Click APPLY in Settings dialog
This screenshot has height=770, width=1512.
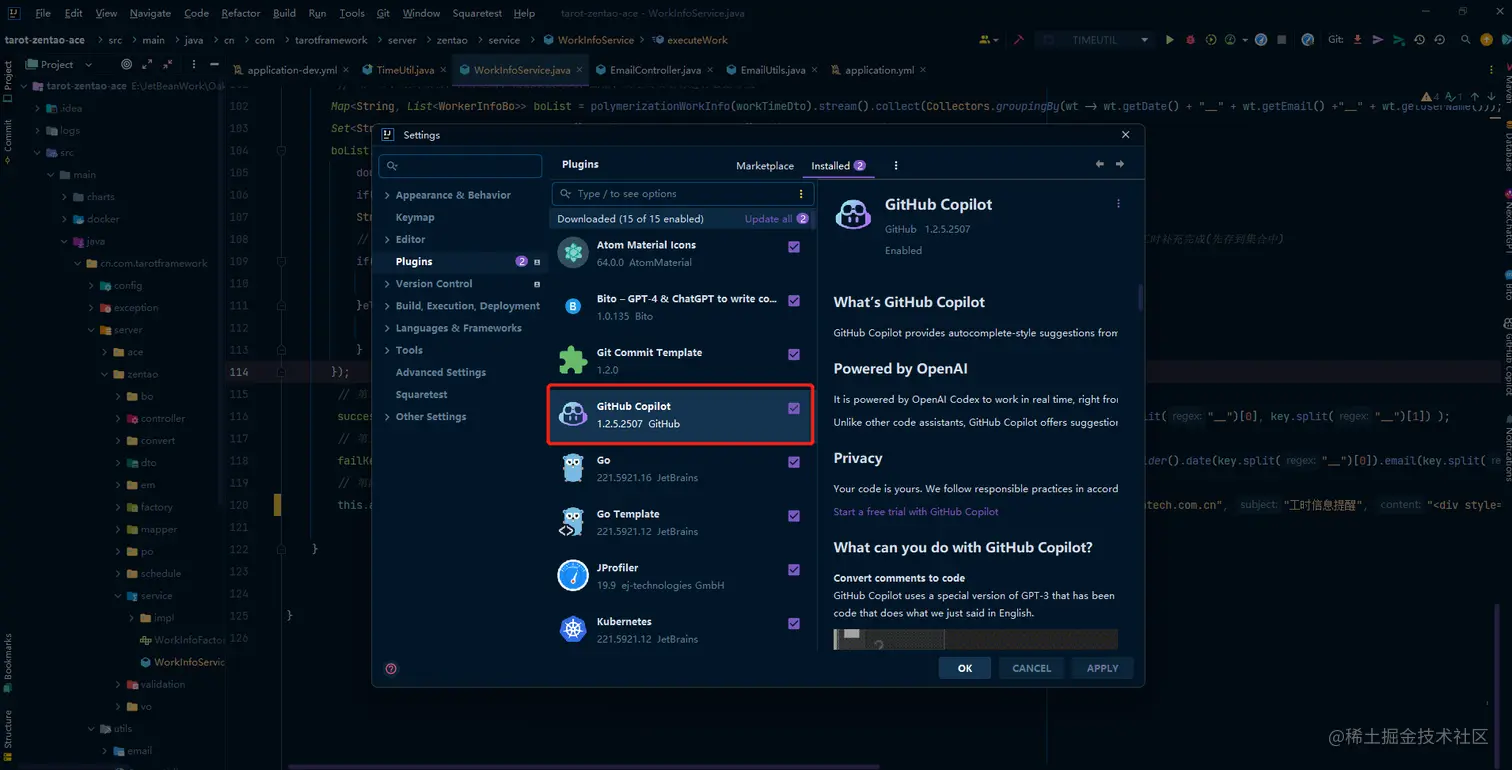point(1102,668)
